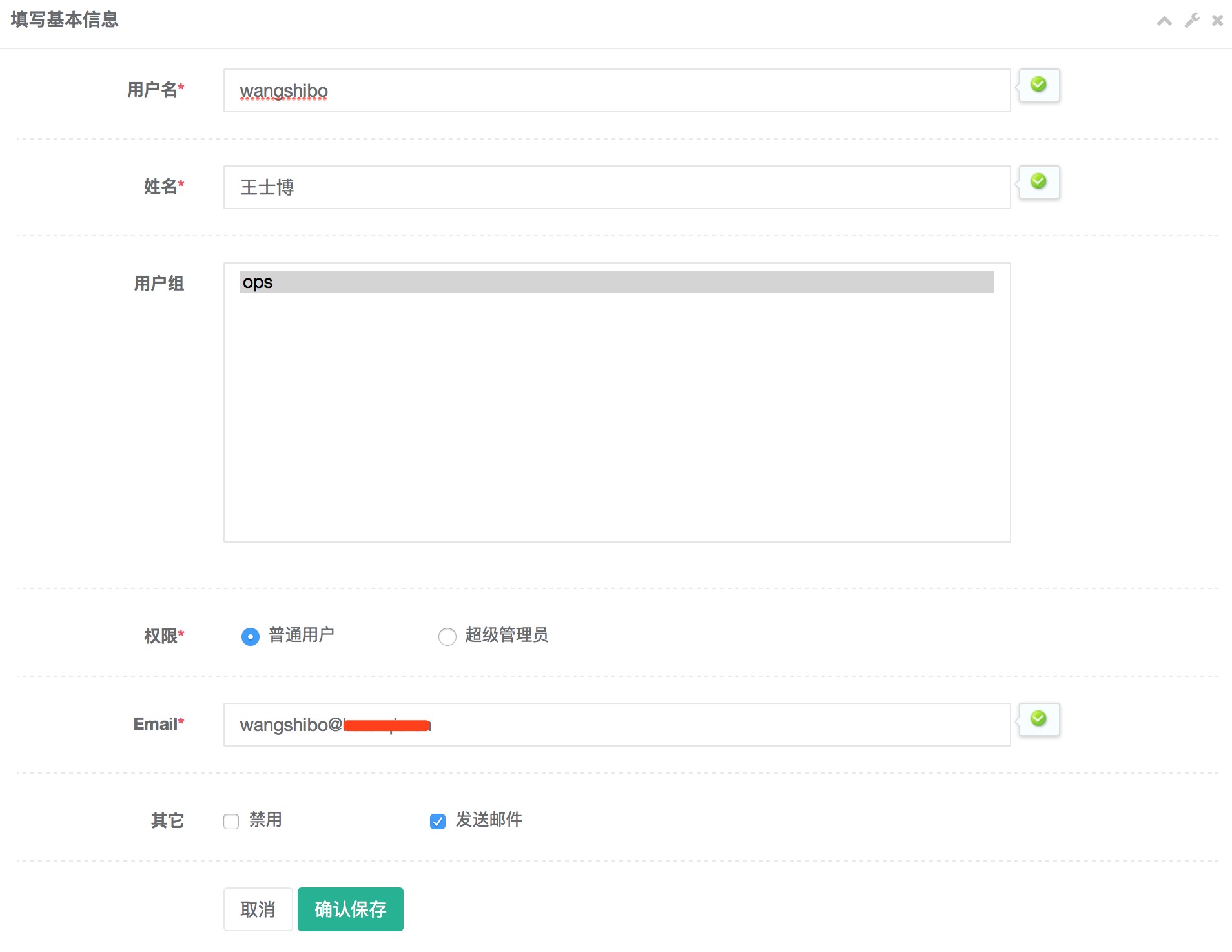Viewport: 1232px width, 952px height.
Task: Uncheck the 发送邮件 checkbox
Action: [438, 822]
